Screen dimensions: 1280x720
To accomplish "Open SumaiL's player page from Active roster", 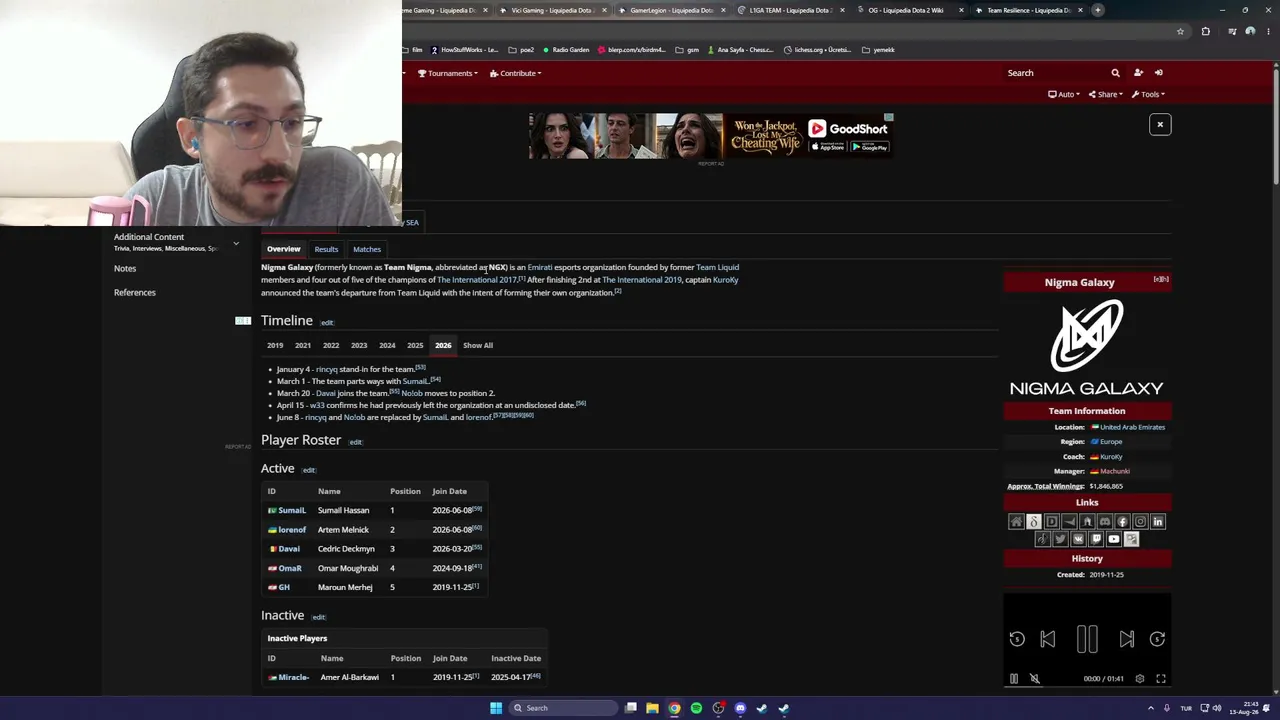I will coord(292,511).
